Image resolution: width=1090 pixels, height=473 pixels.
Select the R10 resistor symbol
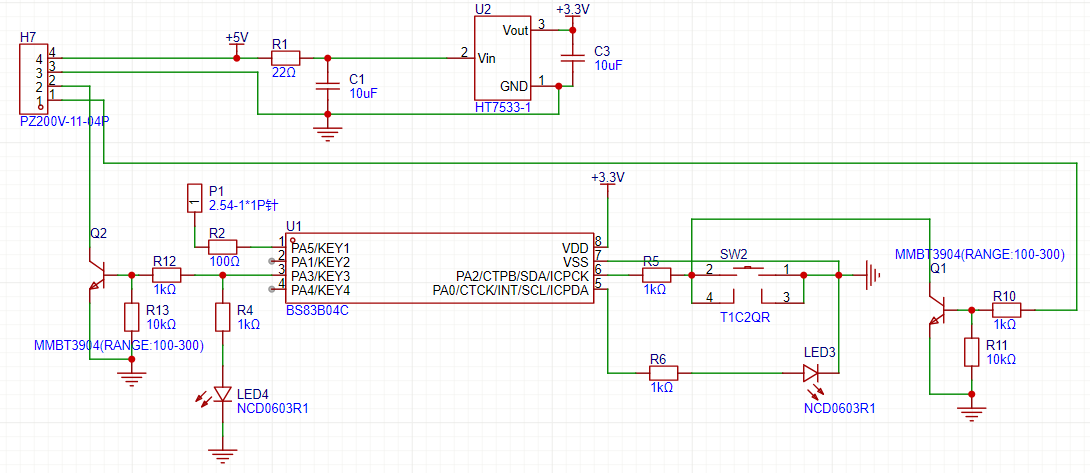point(1005,310)
